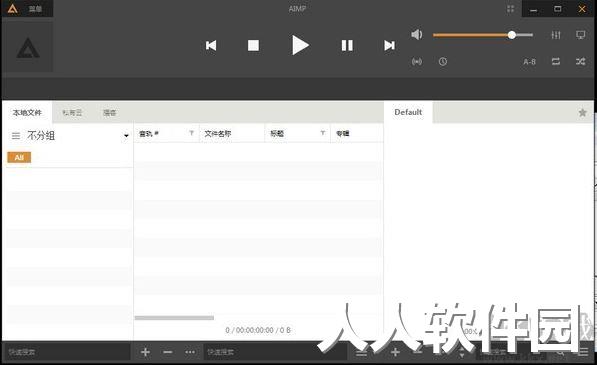597x365 pixels.
Task: Skip to the previous track
Action: (211, 46)
